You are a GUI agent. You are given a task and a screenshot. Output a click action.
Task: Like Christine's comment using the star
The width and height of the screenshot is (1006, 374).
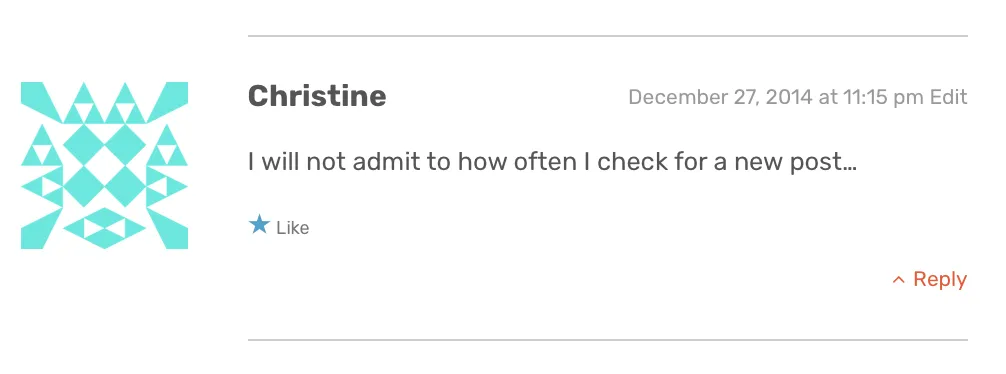tap(259, 225)
